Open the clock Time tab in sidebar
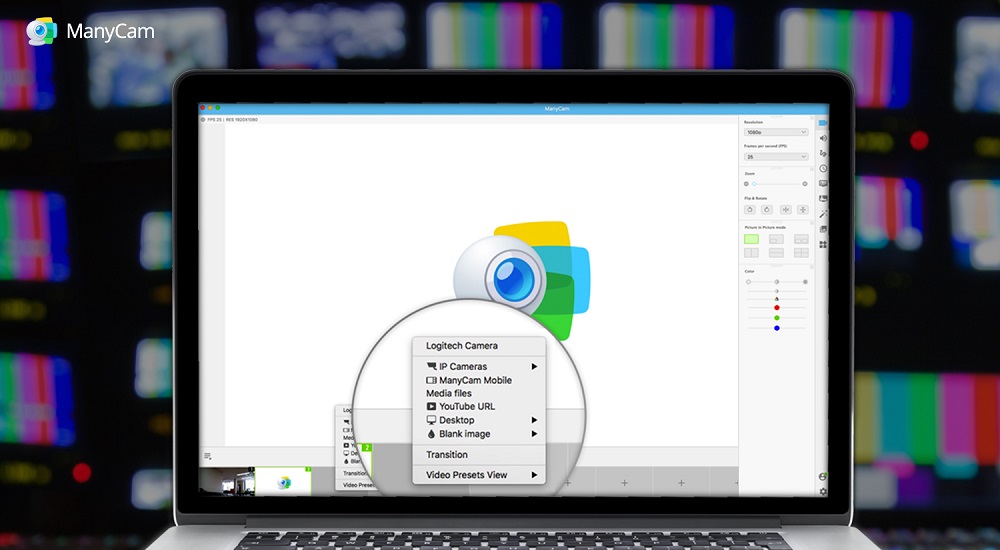1000x550 pixels. pyautogui.click(x=823, y=168)
